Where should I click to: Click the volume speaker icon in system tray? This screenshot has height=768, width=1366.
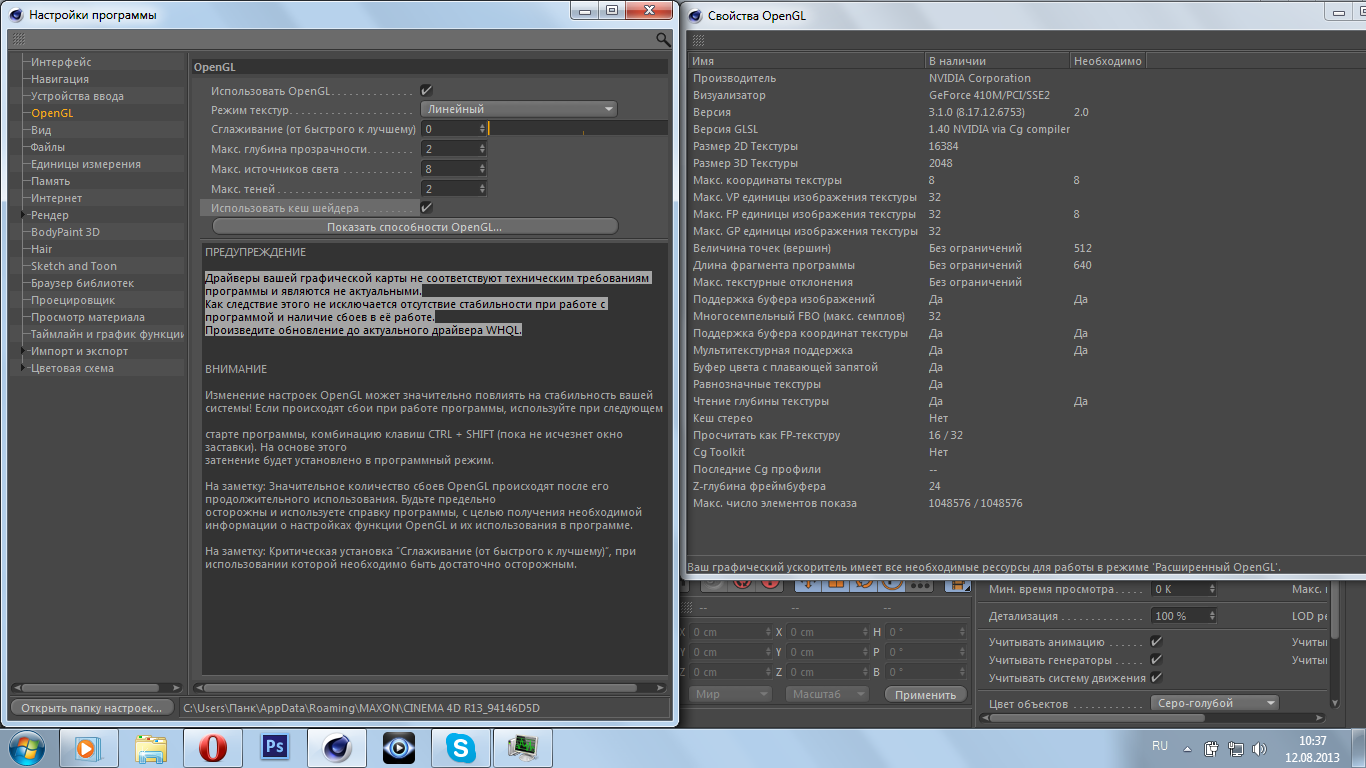click(1261, 748)
